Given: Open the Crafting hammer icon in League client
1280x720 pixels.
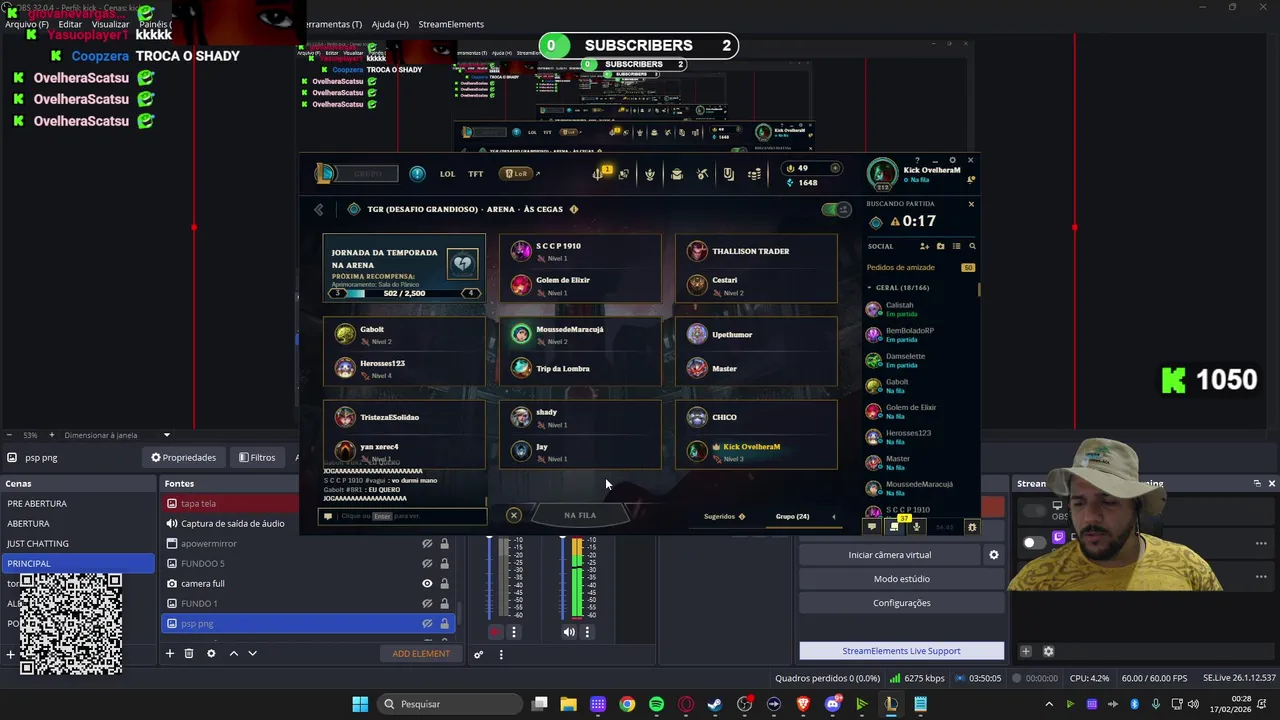Looking at the screenshot, I should pyautogui.click(x=703, y=174).
